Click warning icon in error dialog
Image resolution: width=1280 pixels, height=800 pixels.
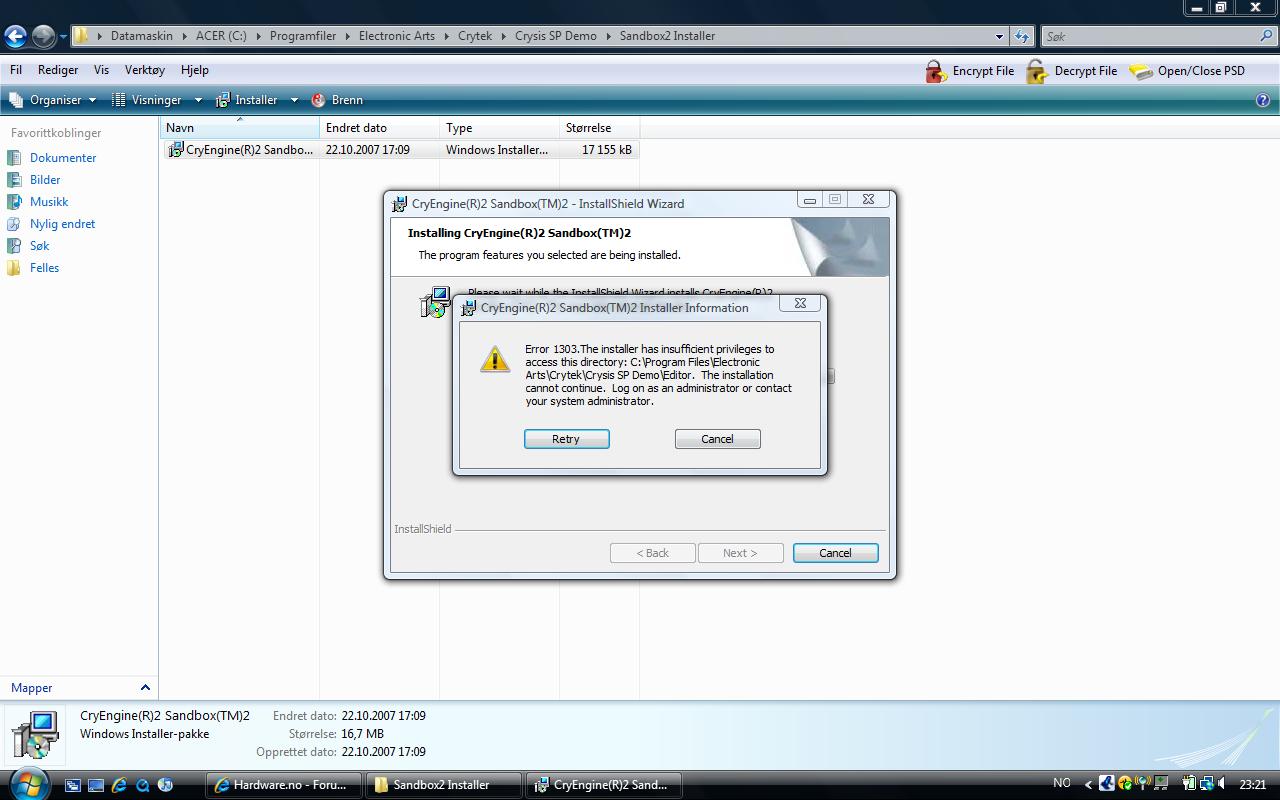[x=495, y=360]
